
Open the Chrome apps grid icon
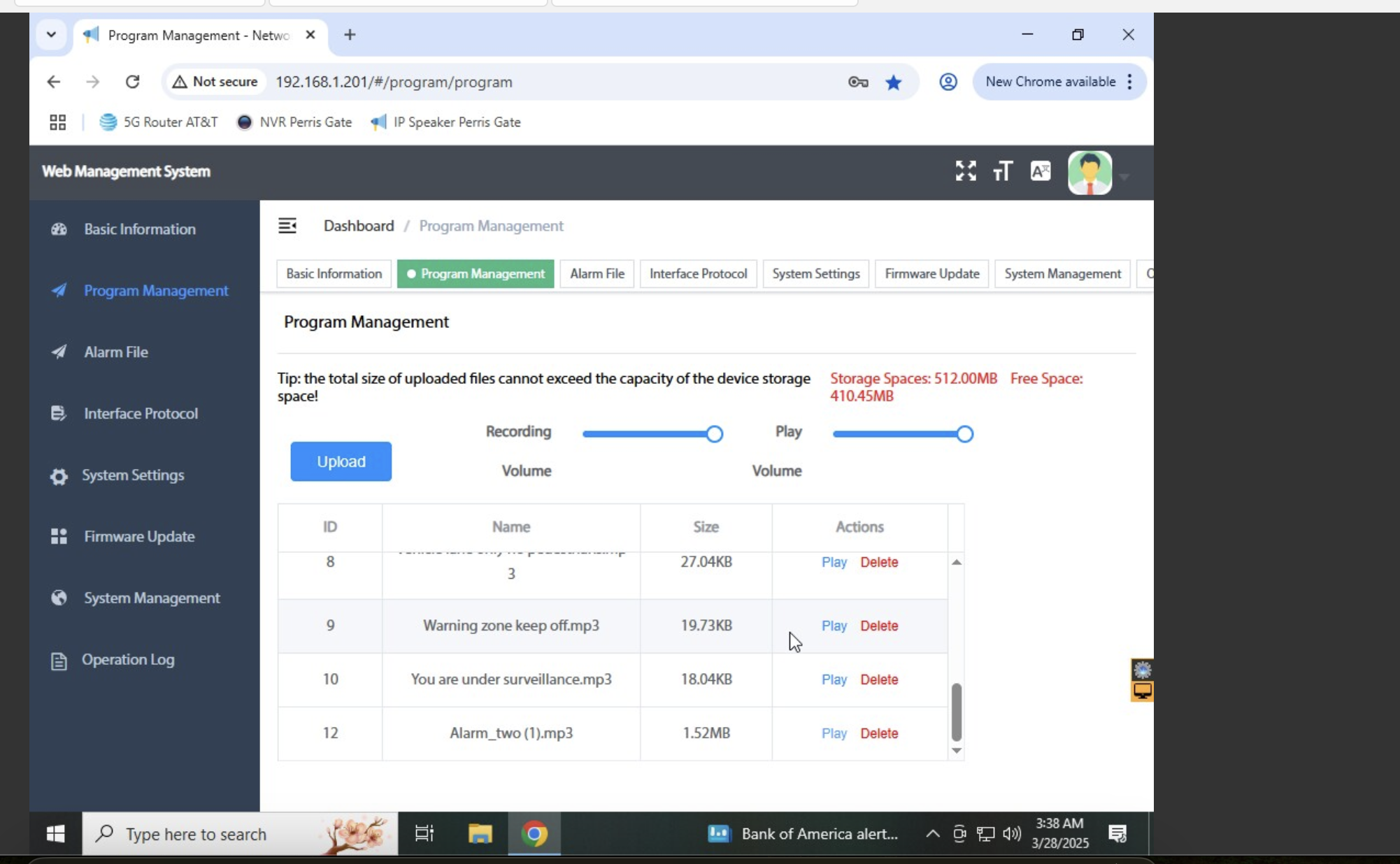(x=58, y=122)
